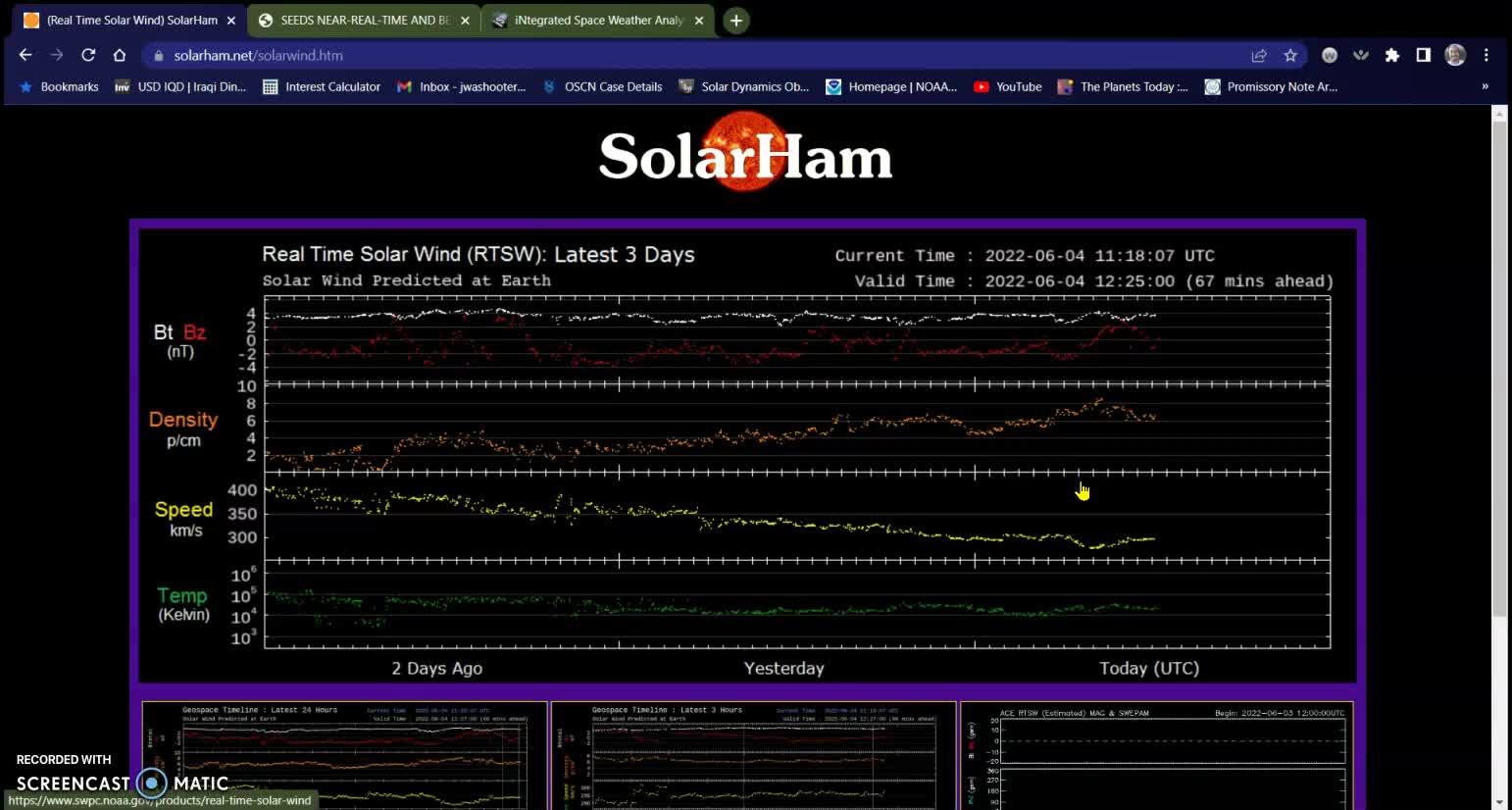The image size is (1512, 810).
Task: Open the browser home page
Action: tap(120, 55)
